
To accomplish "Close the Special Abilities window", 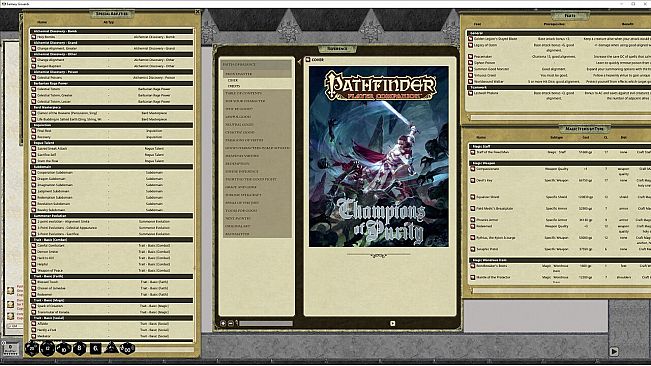I will 198,12.
